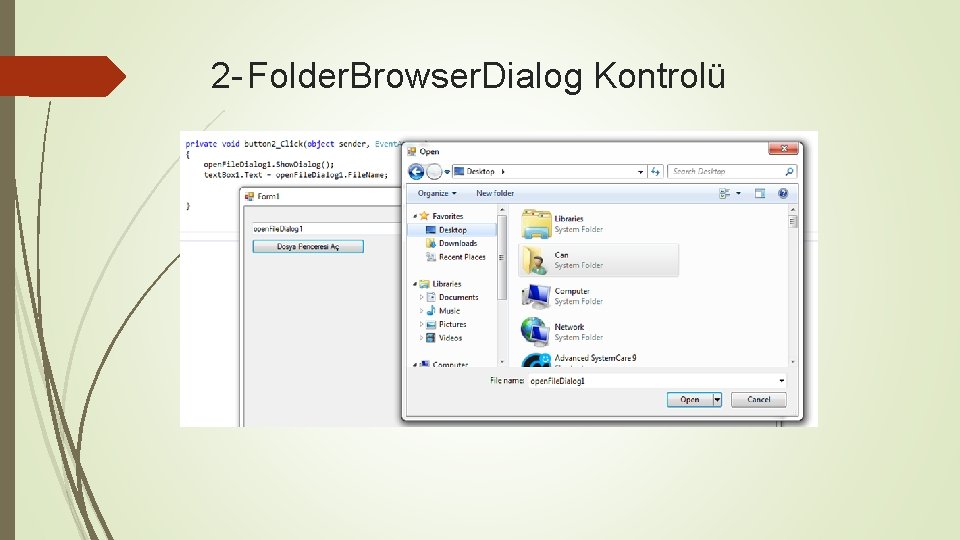Screen dimensions: 960x540
Task: Click the search magnifier icon in Search Desktop
Action: pos(789,171)
